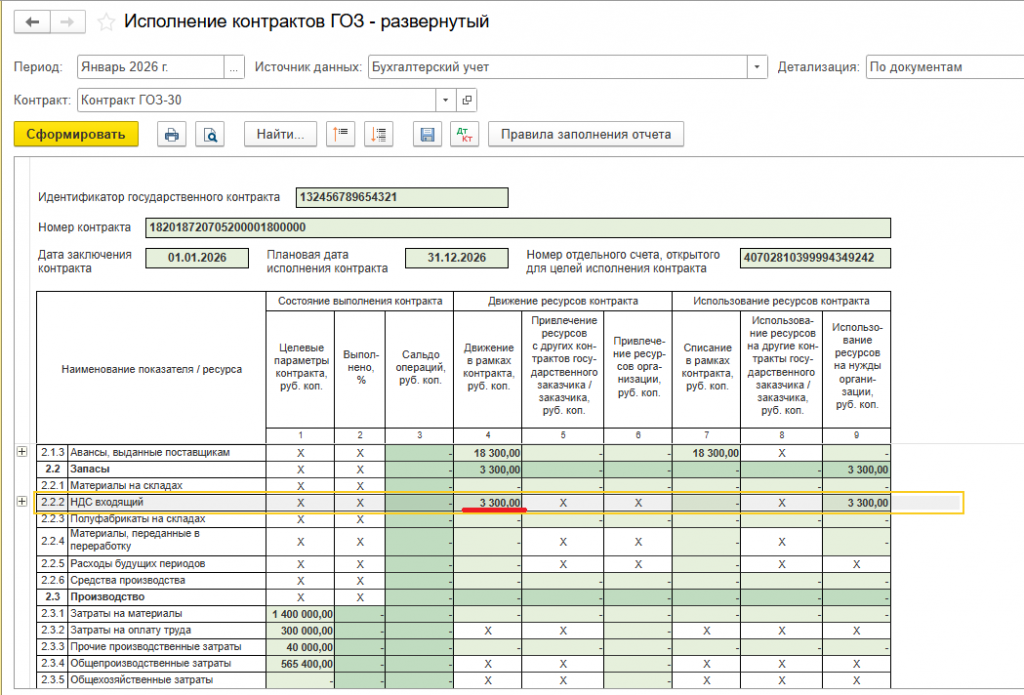
Task: Open print preview with magnifier page icon
Action: pyautogui.click(x=210, y=135)
